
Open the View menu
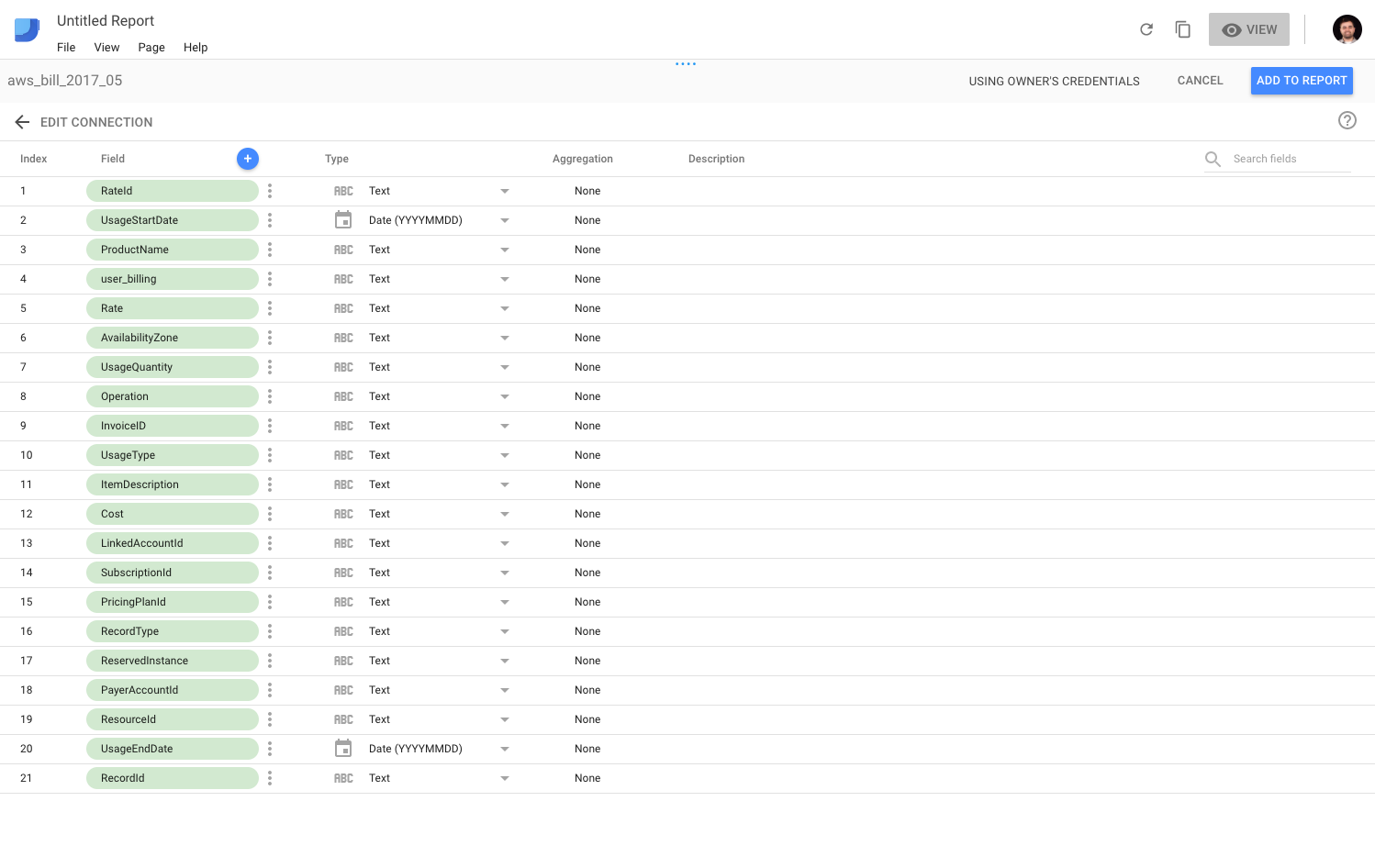point(106,48)
